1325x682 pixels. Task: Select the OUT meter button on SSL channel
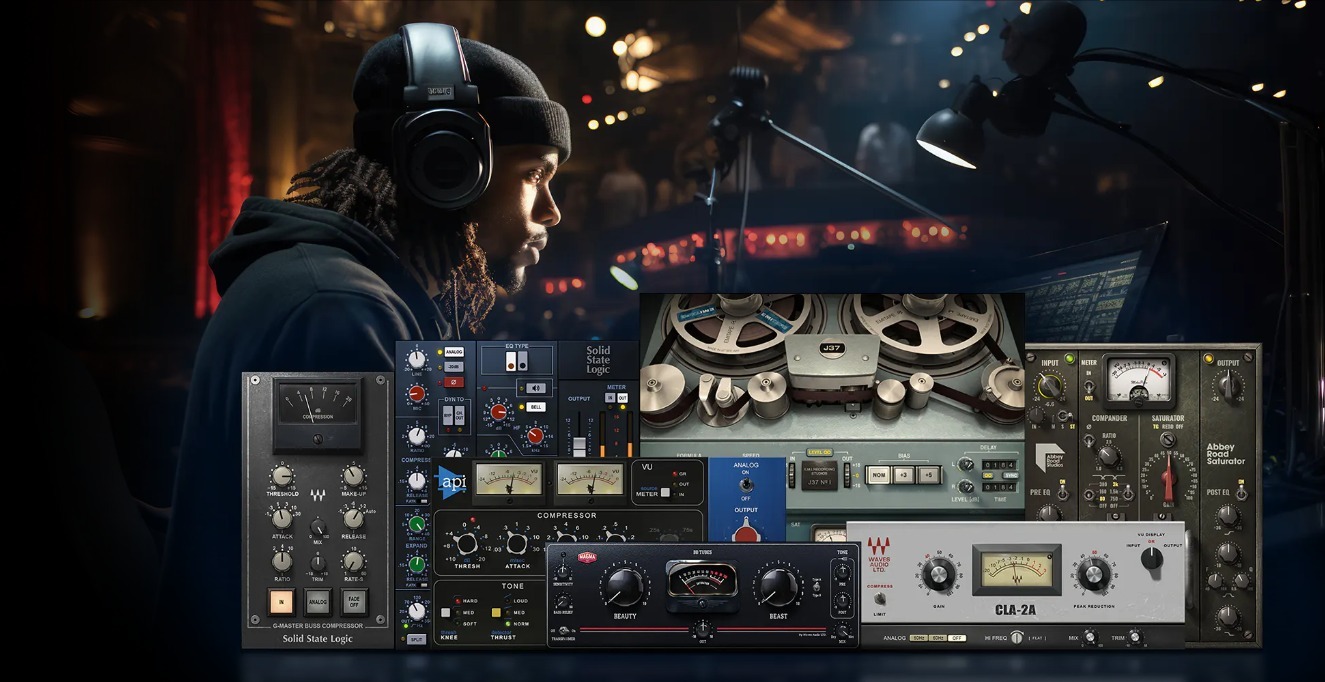click(x=623, y=397)
